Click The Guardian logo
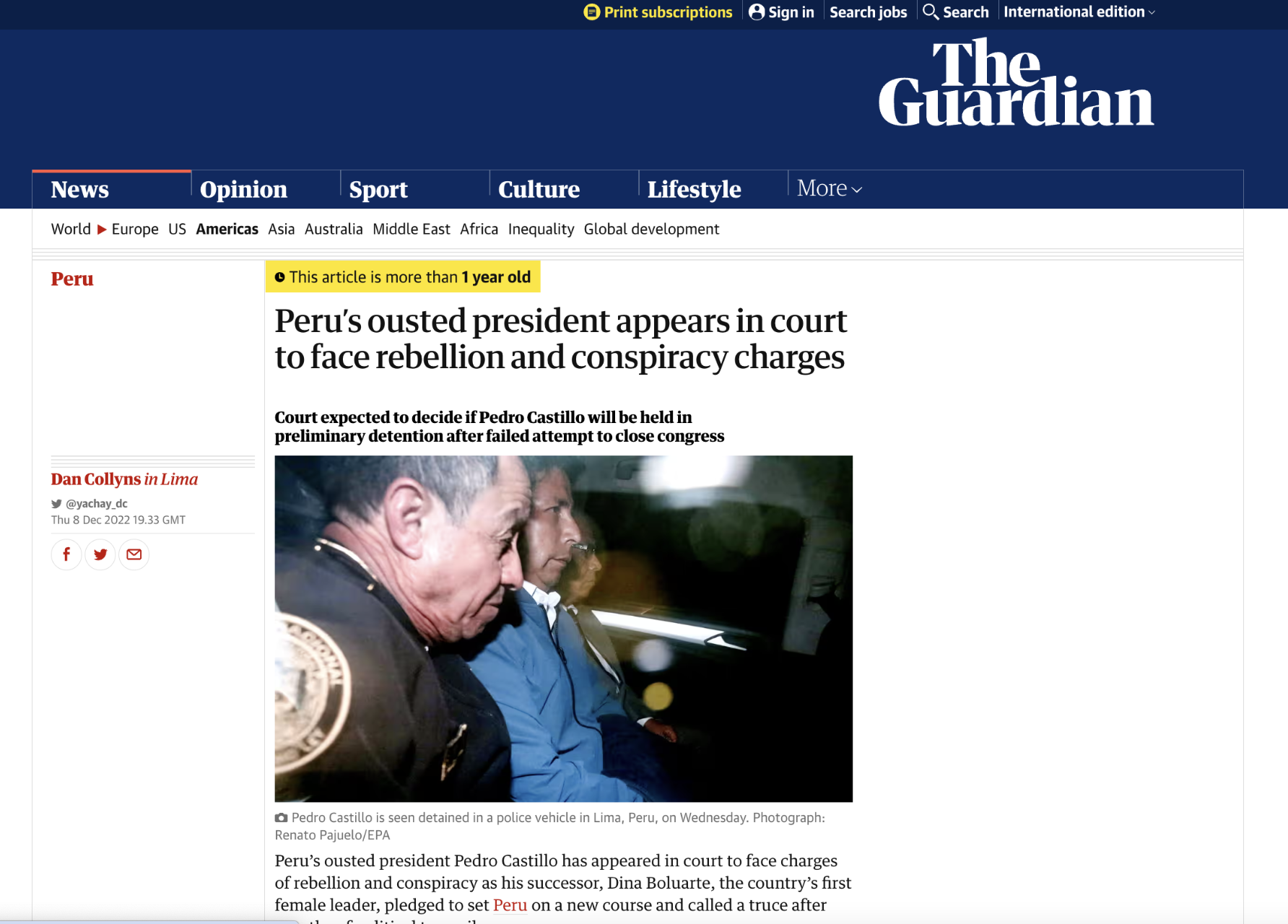 pyautogui.click(x=1016, y=83)
